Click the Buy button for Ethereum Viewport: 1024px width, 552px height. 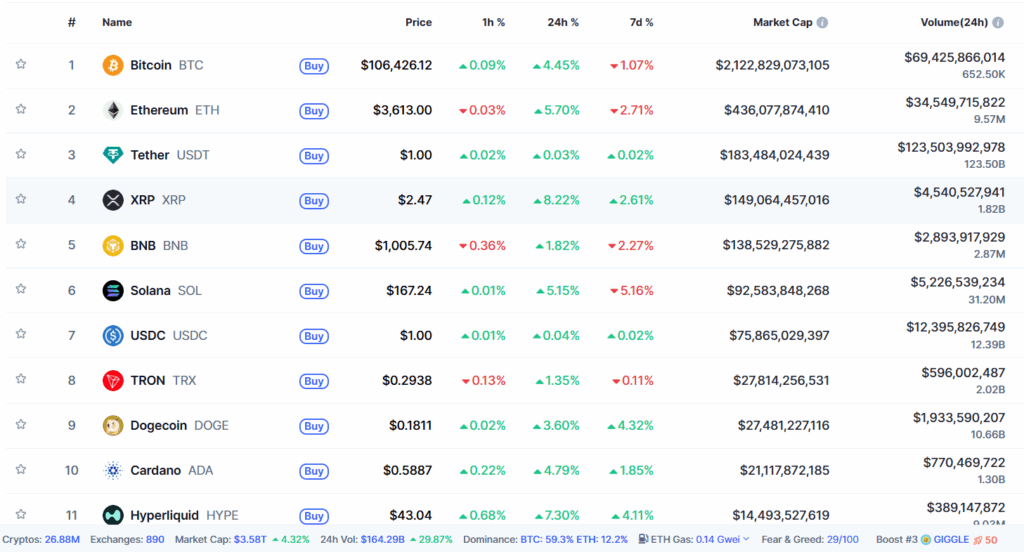click(x=314, y=110)
